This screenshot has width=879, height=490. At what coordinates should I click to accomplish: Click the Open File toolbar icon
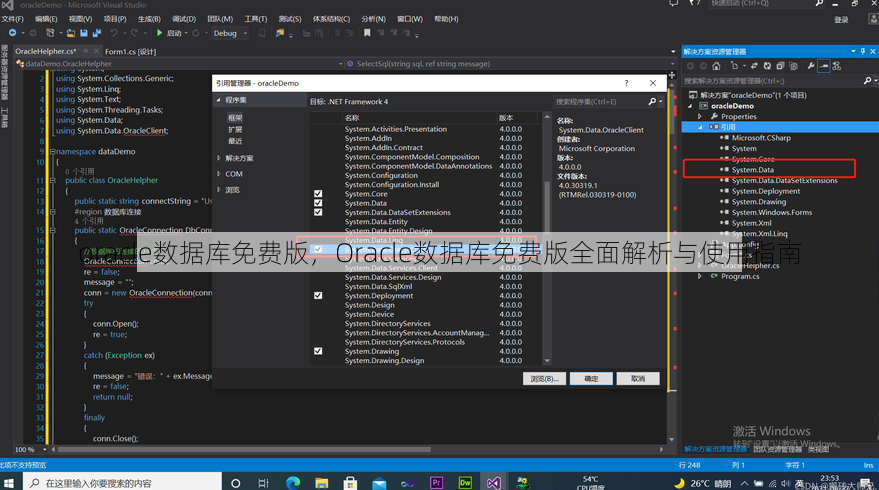(71, 33)
